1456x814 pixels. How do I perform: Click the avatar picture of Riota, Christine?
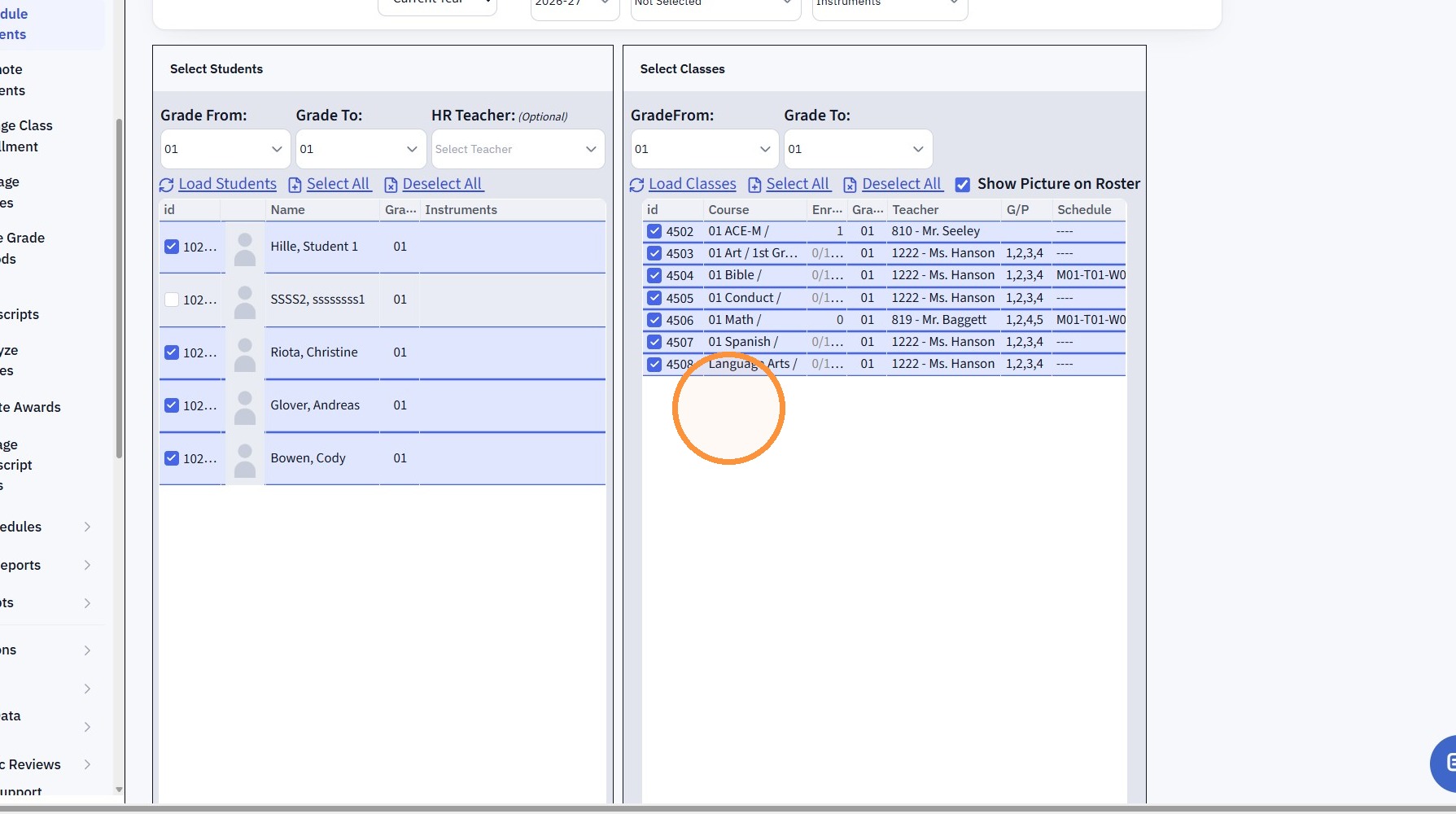(x=245, y=353)
